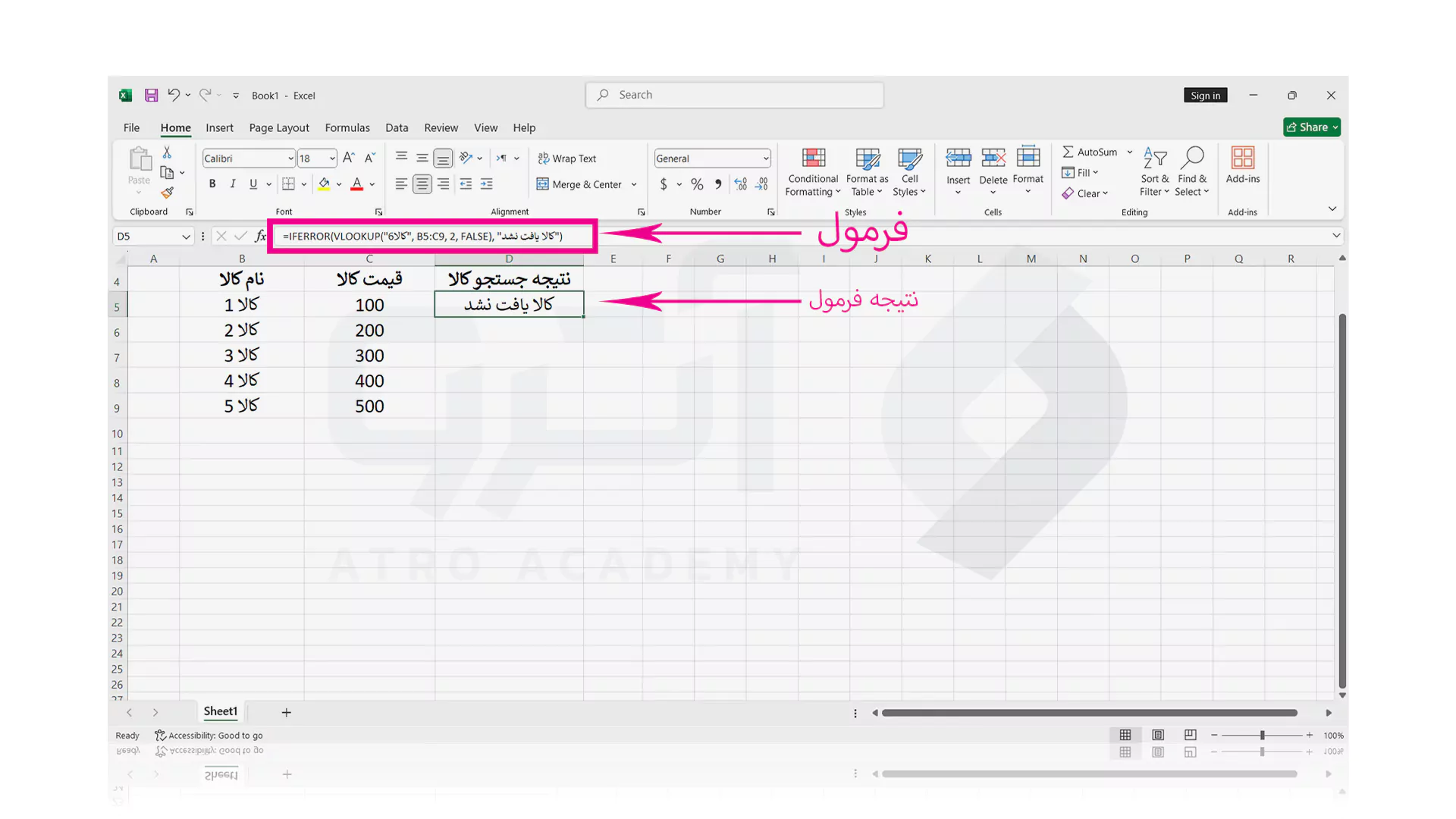The width and height of the screenshot is (1456, 819).
Task: Toggle Align Left
Action: [401, 184]
